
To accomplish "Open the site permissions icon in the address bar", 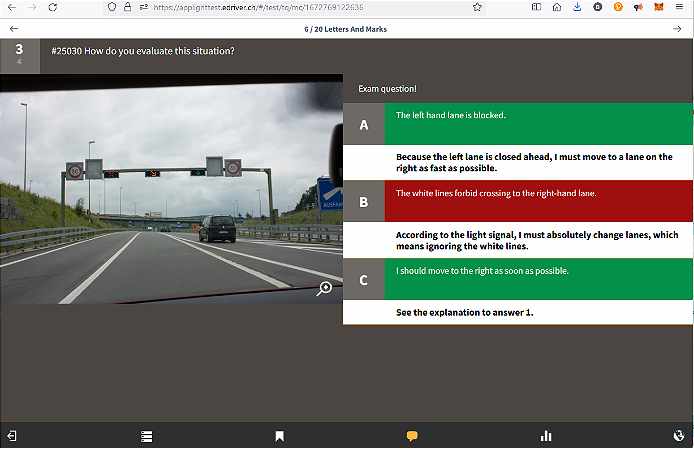I will point(143,7).
